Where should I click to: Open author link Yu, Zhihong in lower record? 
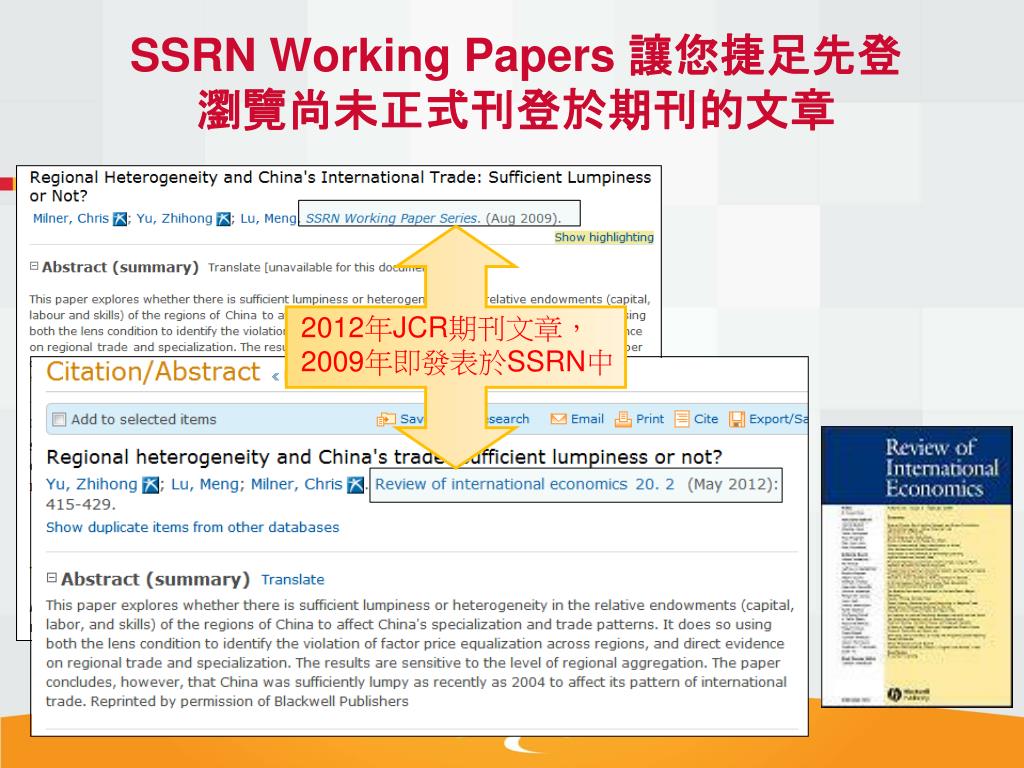coord(91,484)
